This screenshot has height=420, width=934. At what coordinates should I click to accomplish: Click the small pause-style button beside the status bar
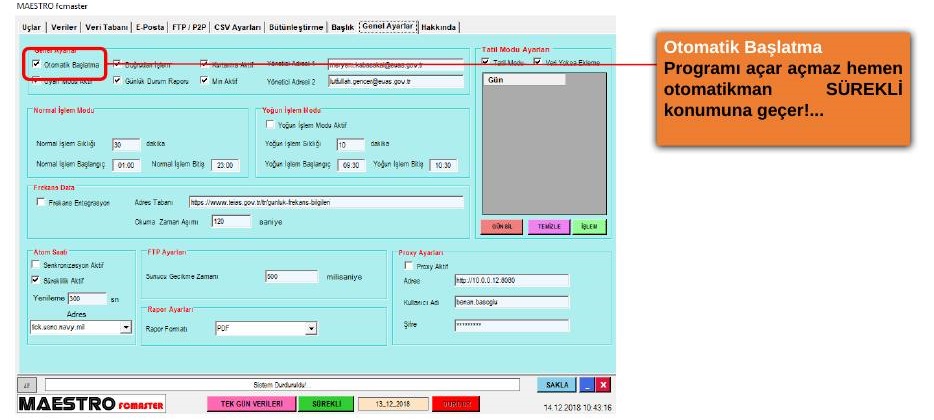pos(25,385)
